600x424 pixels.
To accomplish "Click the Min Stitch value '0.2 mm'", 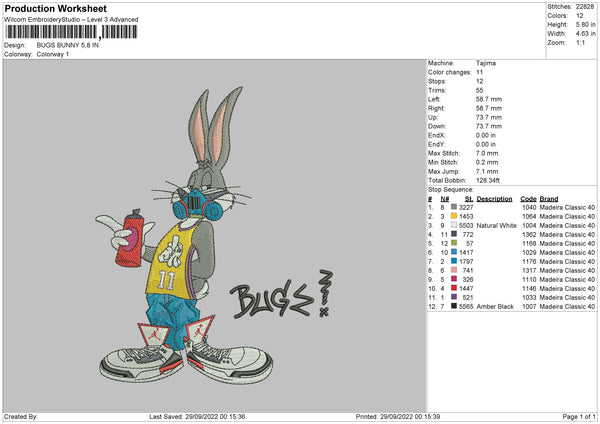I will coord(487,163).
